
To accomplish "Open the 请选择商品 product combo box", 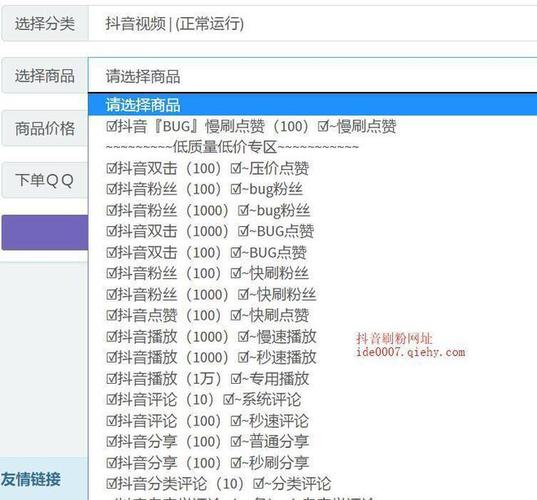I will [312, 75].
